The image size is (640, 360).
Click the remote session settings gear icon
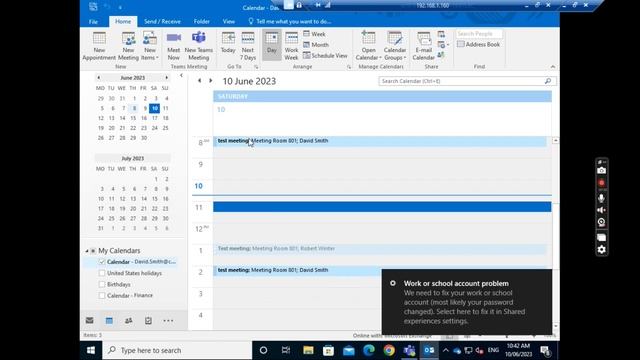pos(602,250)
